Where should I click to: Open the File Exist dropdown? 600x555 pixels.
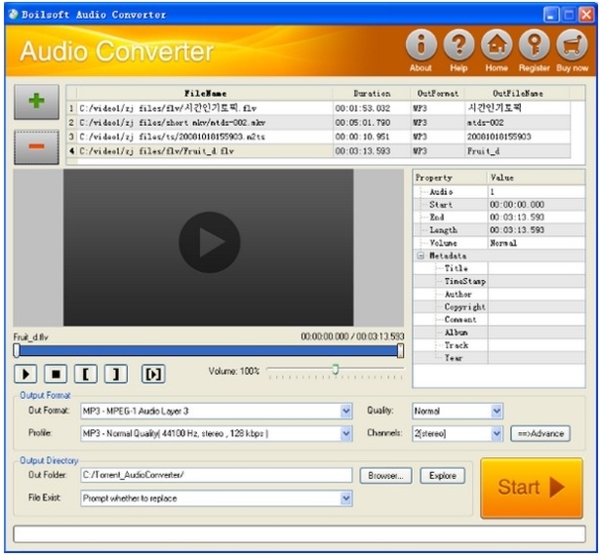coord(346,498)
